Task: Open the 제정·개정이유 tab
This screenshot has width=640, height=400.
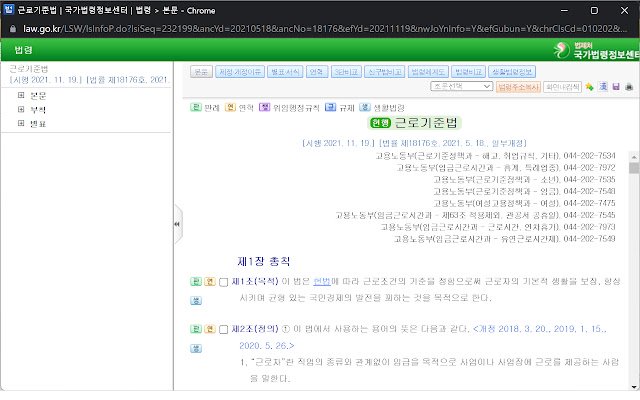Action: tap(240, 72)
